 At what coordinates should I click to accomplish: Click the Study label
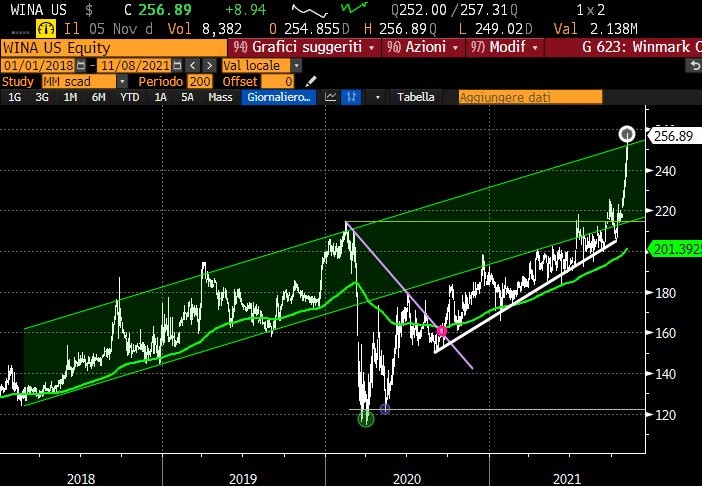click(x=18, y=81)
